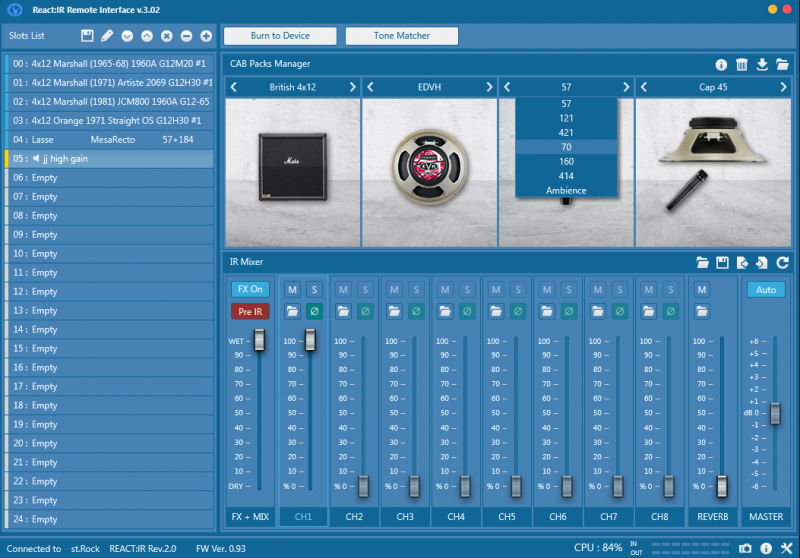This screenshot has height=558, width=800.
Task: Toggle the phase invert on CH1
Action: [x=314, y=311]
